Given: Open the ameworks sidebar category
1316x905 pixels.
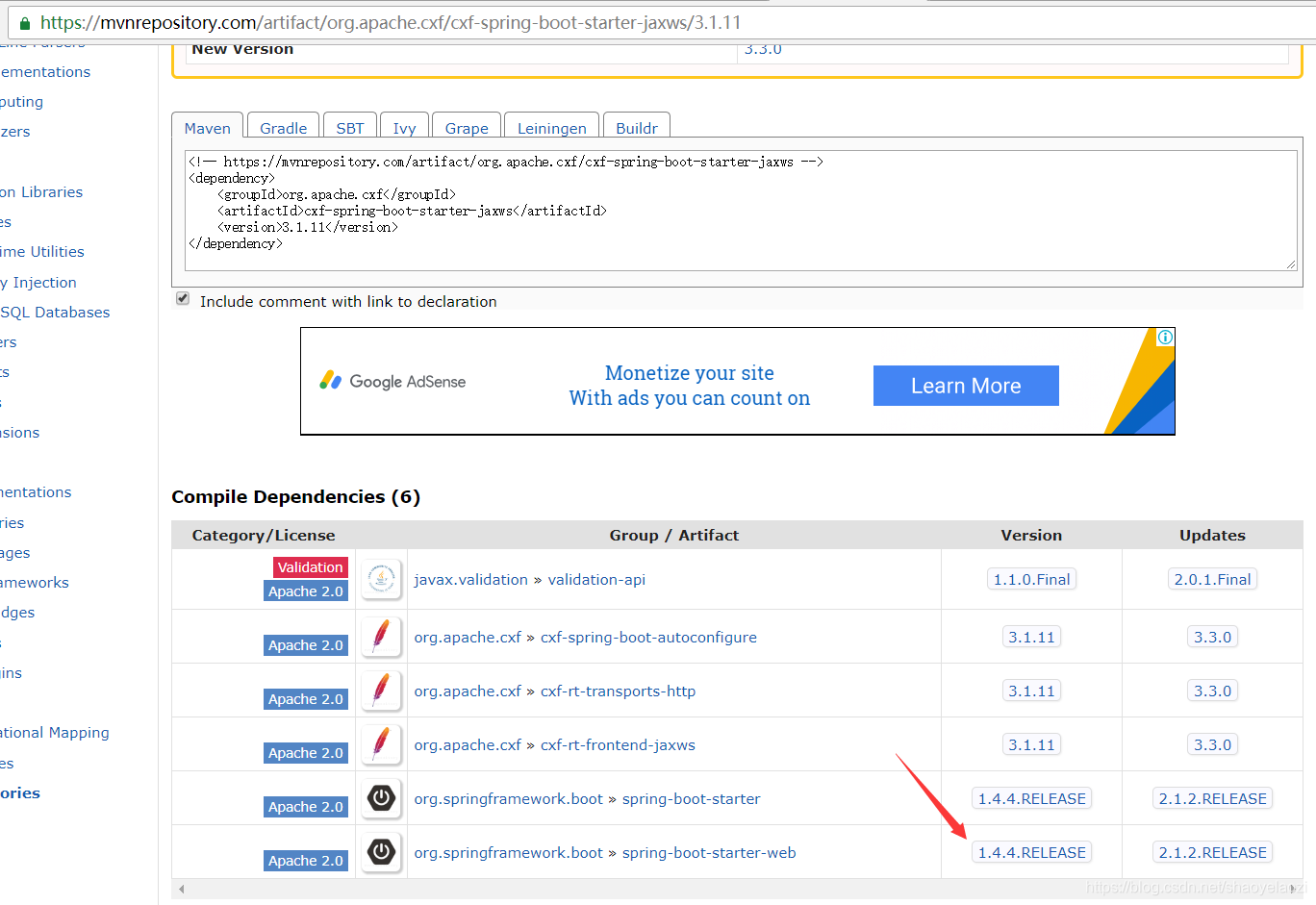Looking at the screenshot, I should [x=35, y=582].
